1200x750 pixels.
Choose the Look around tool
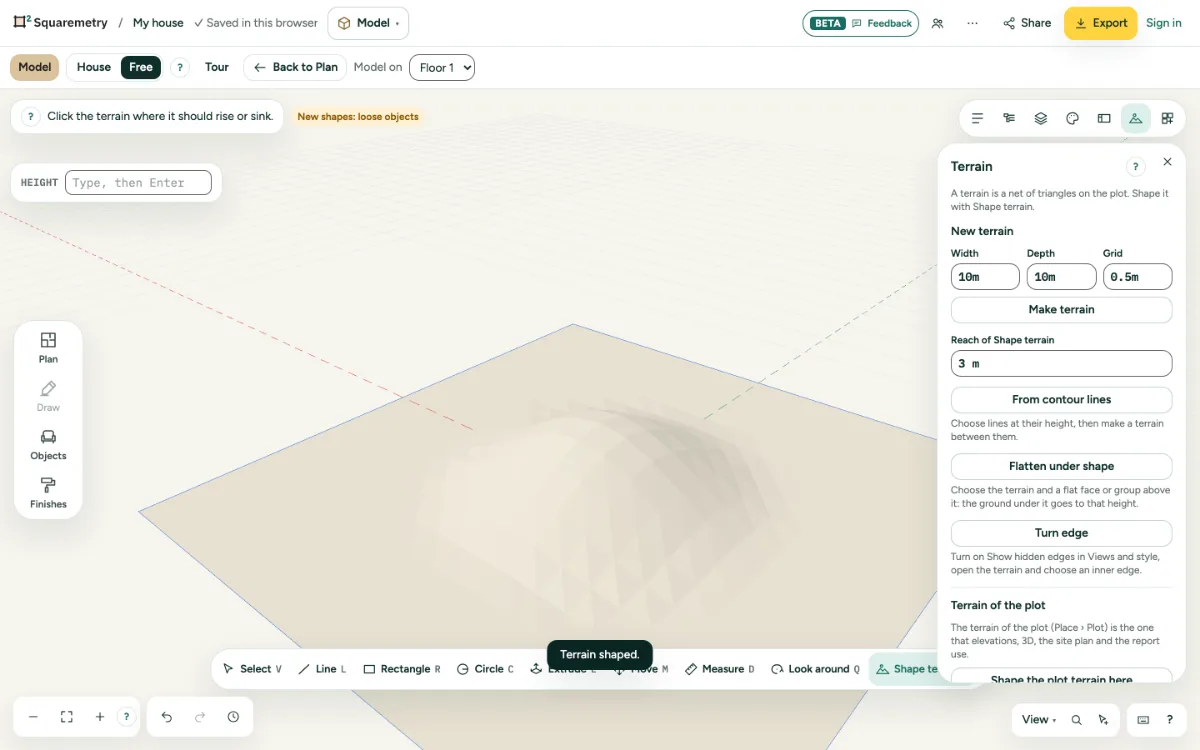point(815,669)
